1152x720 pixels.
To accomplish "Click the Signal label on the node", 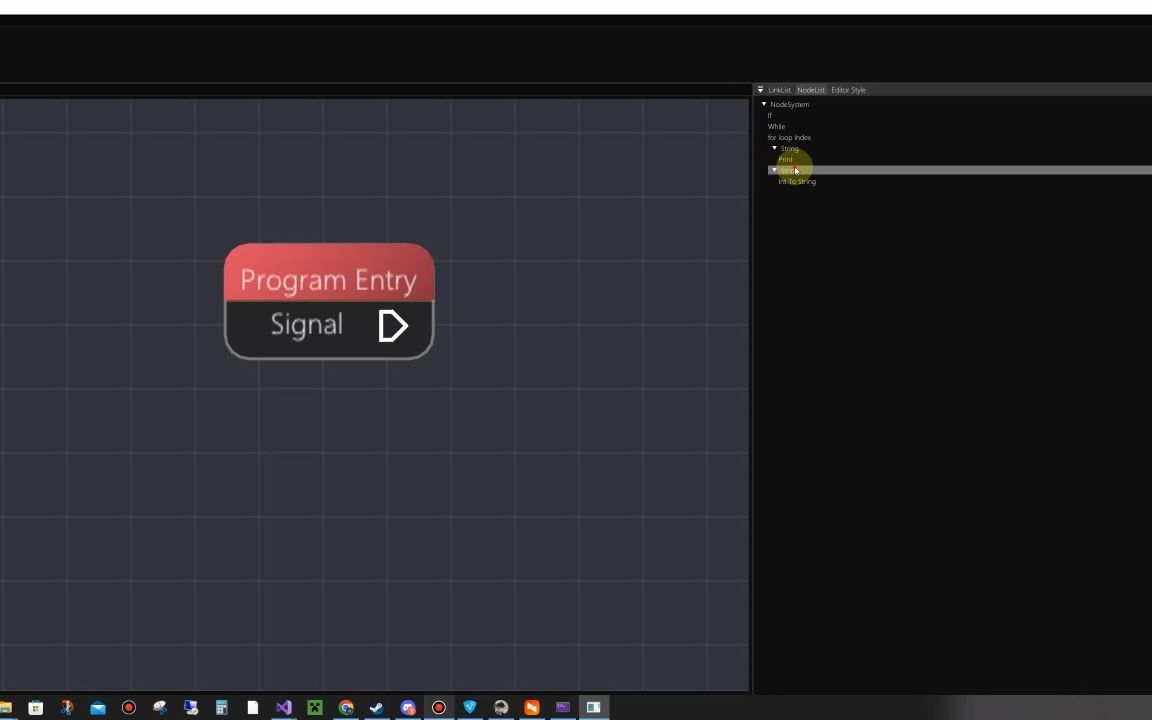I will coord(306,324).
